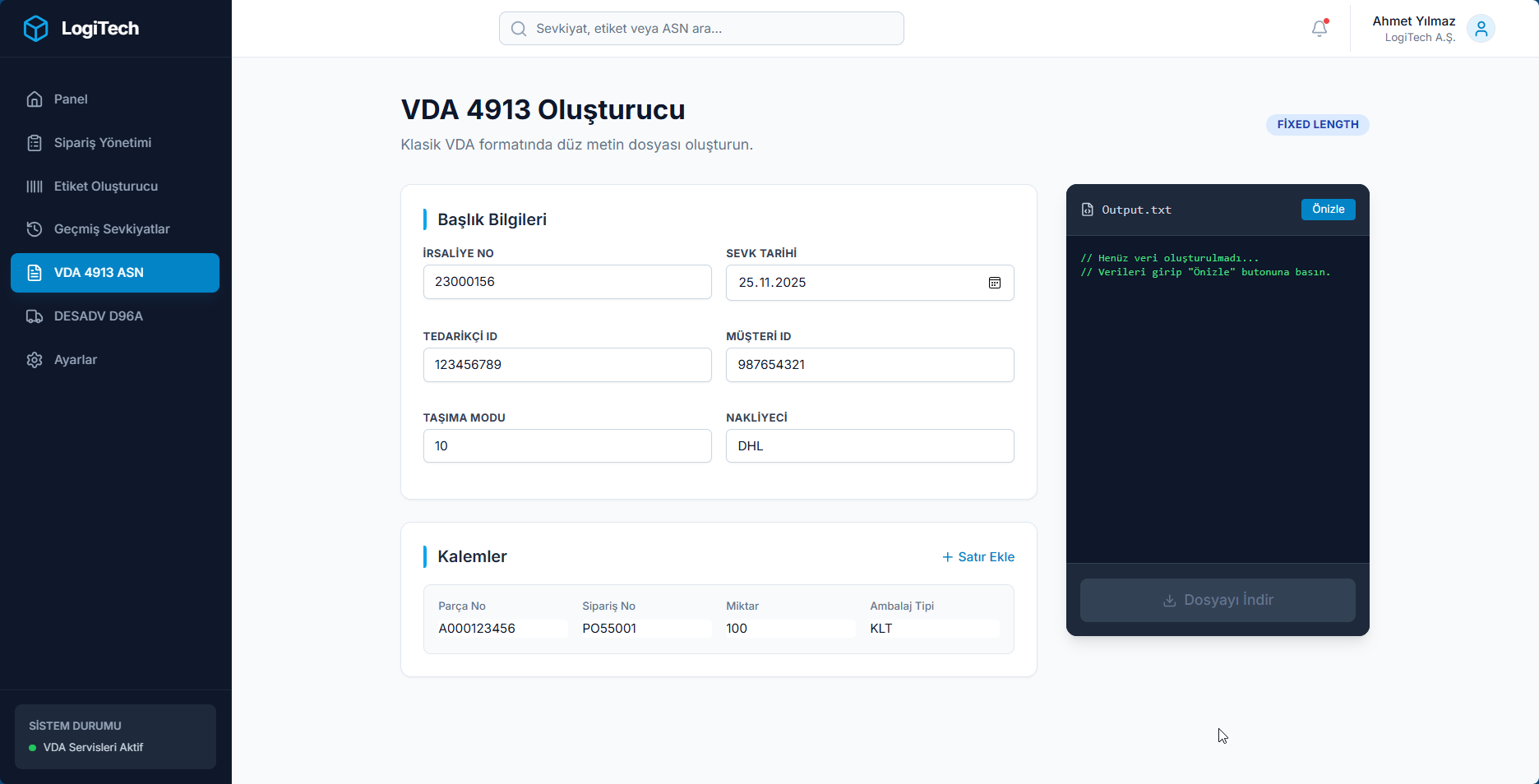Click the Sevk Tarihi date field
This screenshot has width=1539, height=784.
[x=870, y=283]
